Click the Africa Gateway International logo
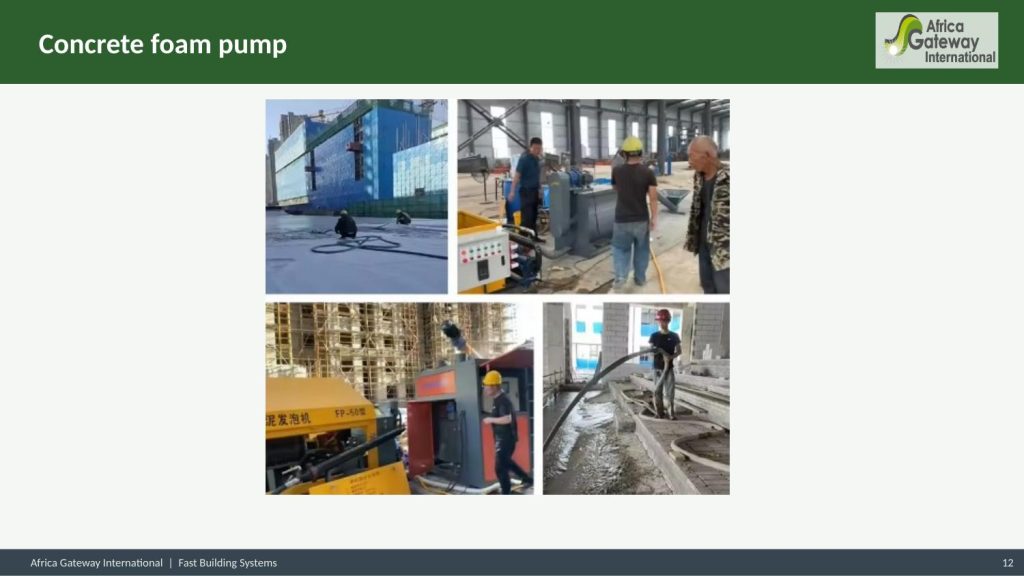Image resolution: width=1024 pixels, height=576 pixels. point(936,40)
